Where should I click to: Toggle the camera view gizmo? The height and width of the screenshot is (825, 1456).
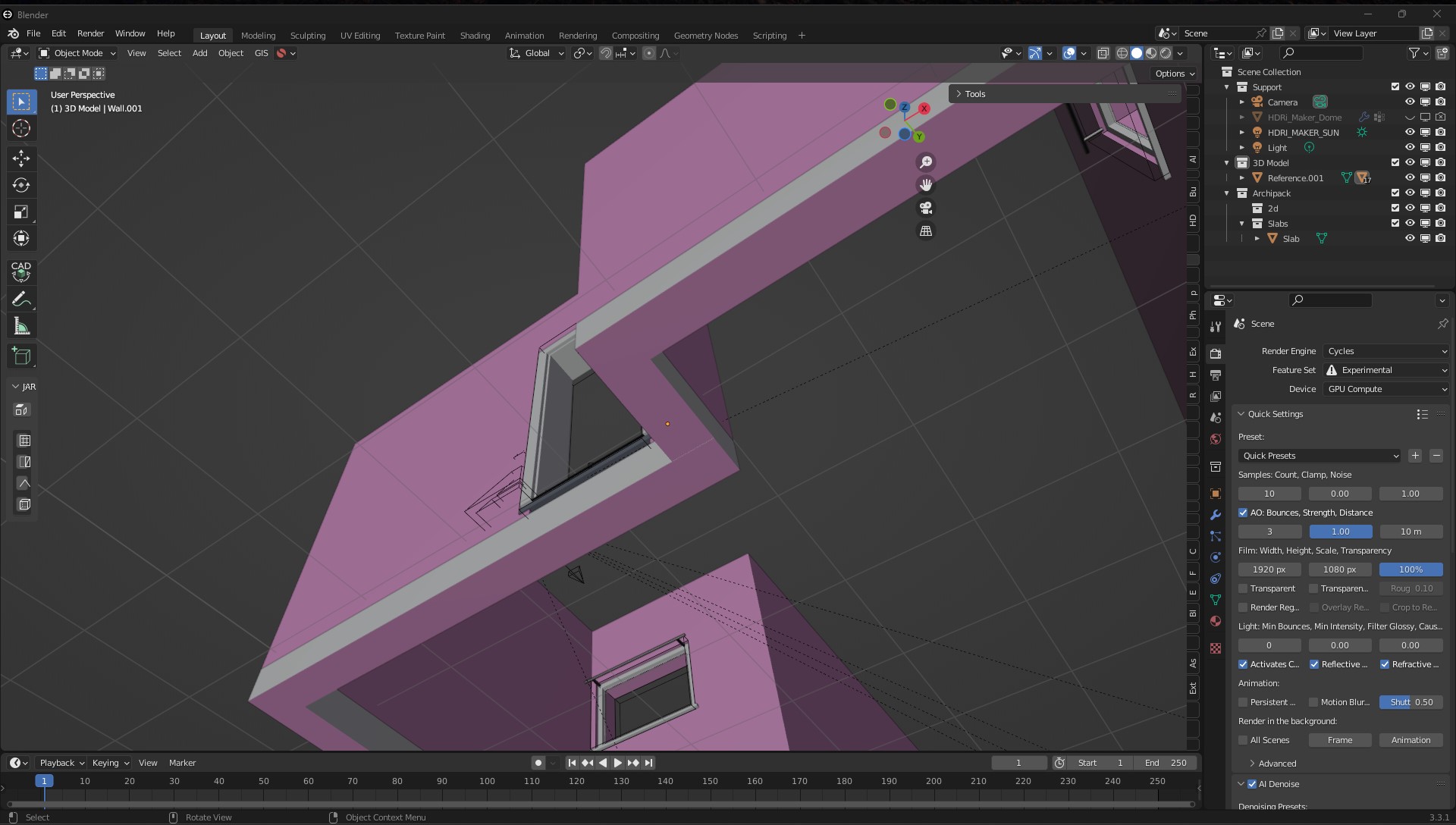926,208
